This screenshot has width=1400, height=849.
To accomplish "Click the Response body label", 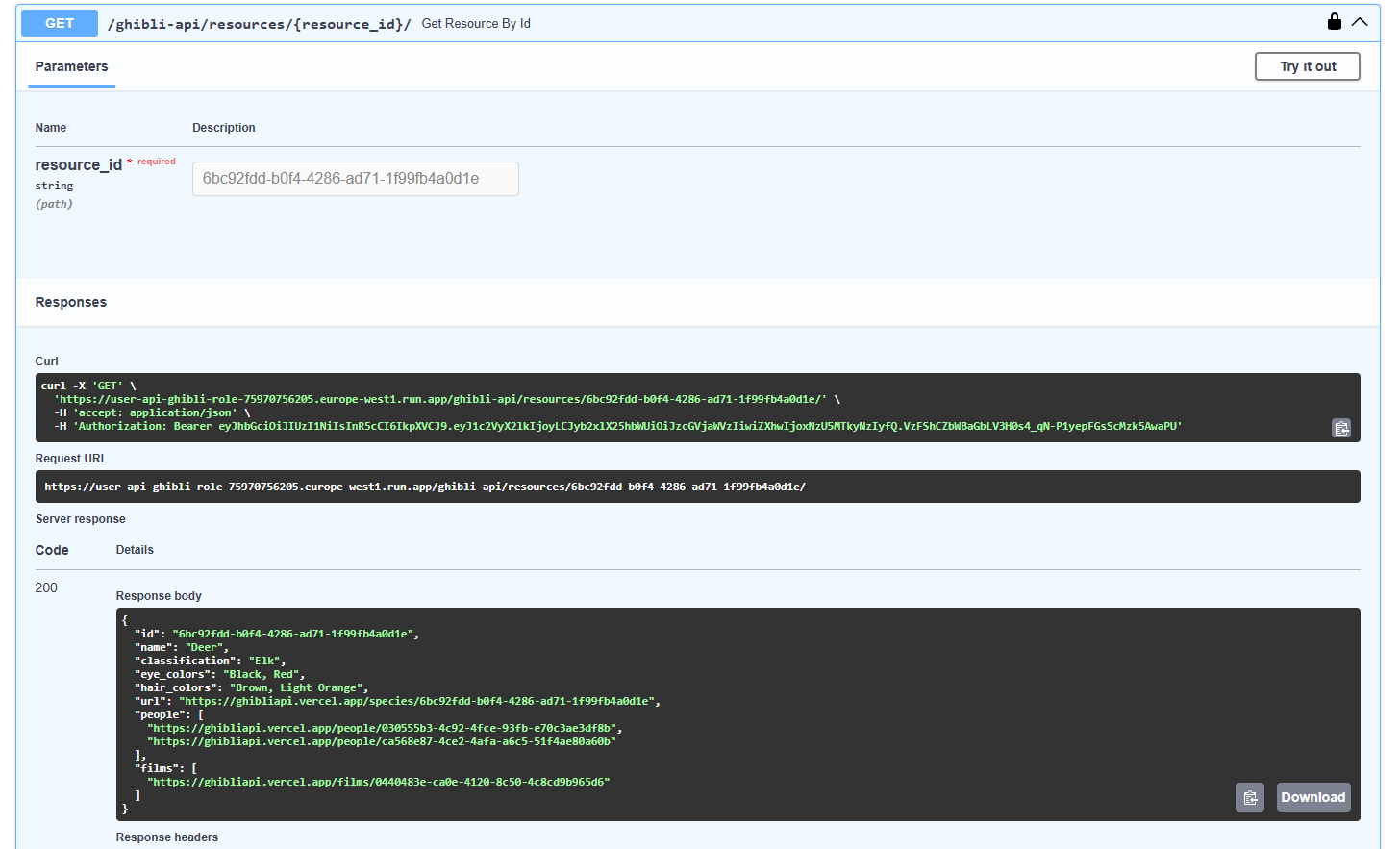I will point(159,596).
